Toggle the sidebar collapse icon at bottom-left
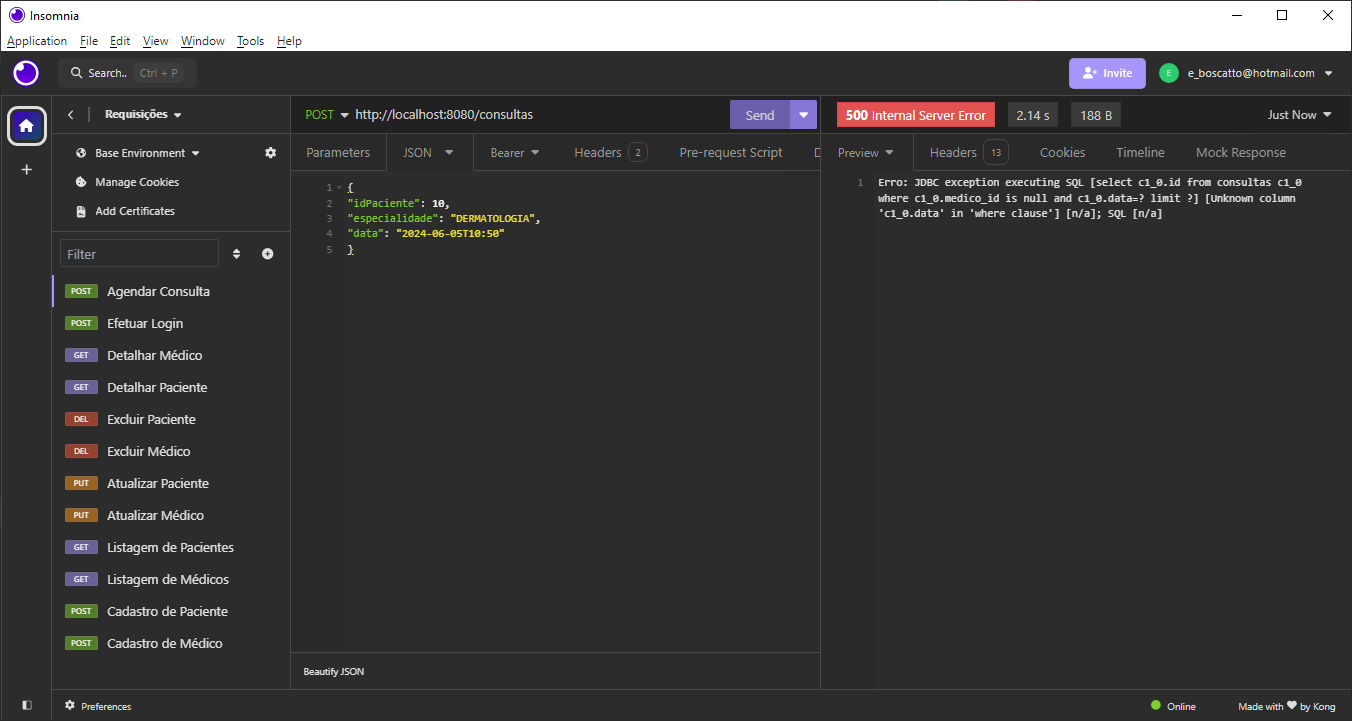This screenshot has height=721, width=1352. [26, 705]
